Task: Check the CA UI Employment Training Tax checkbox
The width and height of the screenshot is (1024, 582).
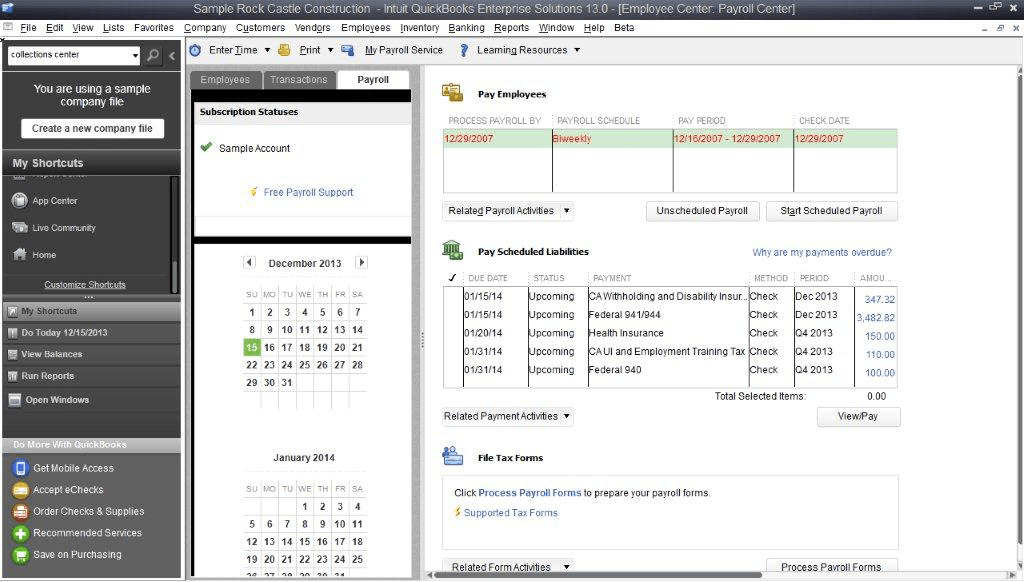Action: (x=453, y=351)
